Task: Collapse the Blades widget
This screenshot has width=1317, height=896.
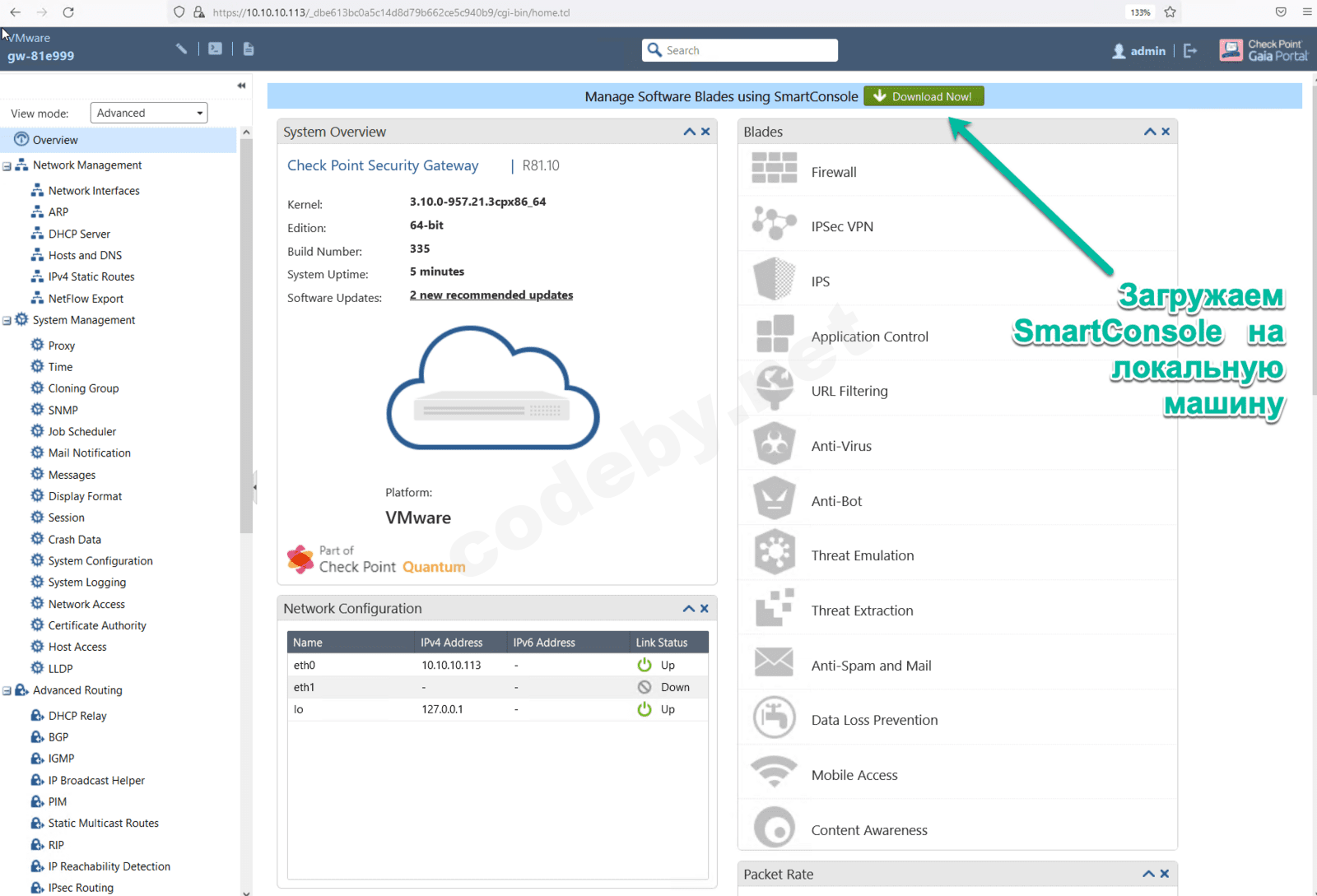Action: 1149,132
